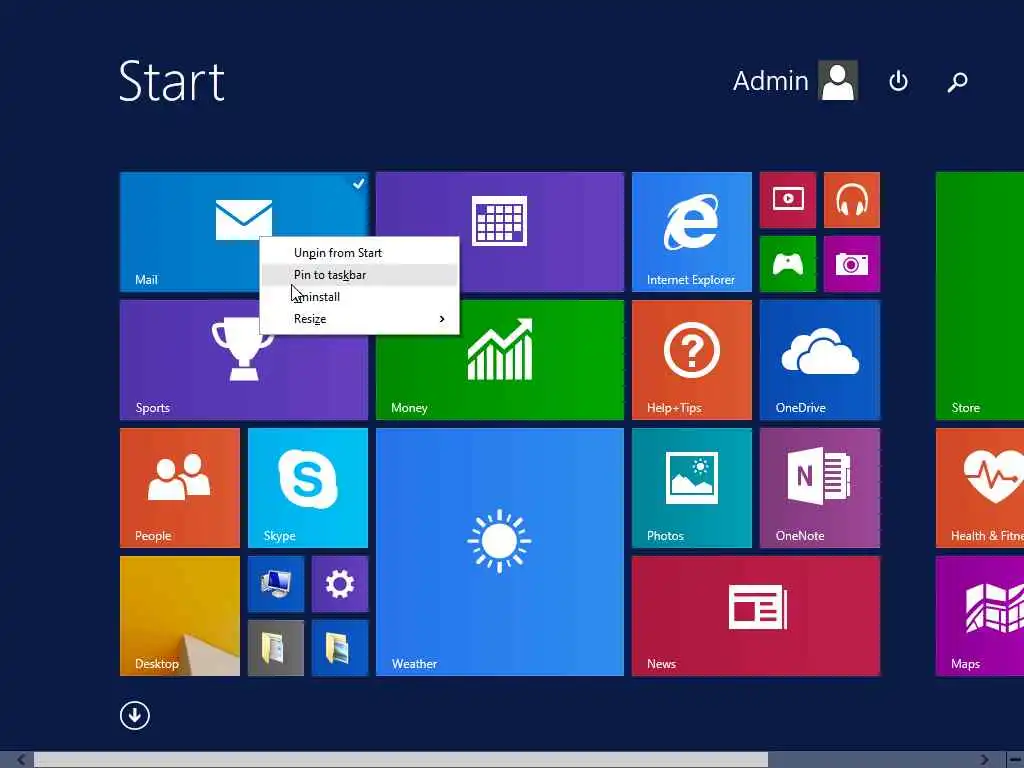Choose Uninstall in the context menu
This screenshot has width=1024, height=768.
pos(359,297)
